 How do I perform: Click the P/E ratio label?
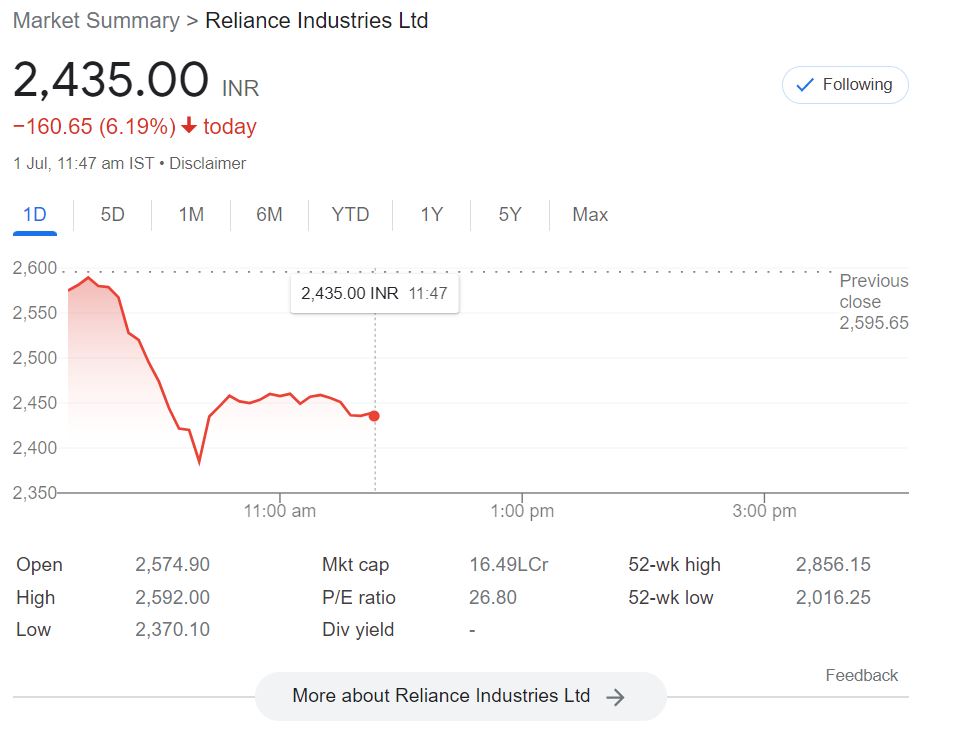tap(359, 597)
